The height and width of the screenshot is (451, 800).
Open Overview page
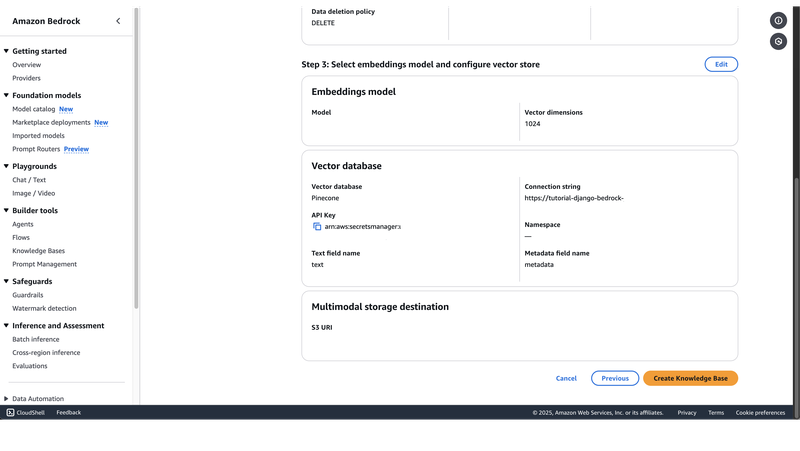pyautogui.click(x=27, y=65)
